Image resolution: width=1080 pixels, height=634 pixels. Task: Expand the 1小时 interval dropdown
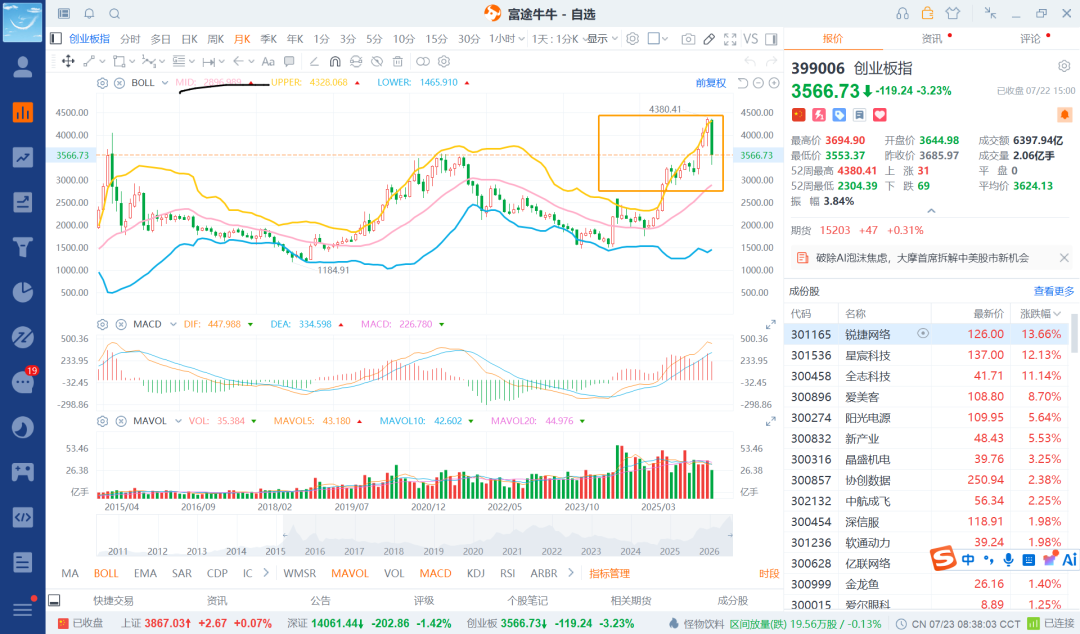click(x=507, y=39)
